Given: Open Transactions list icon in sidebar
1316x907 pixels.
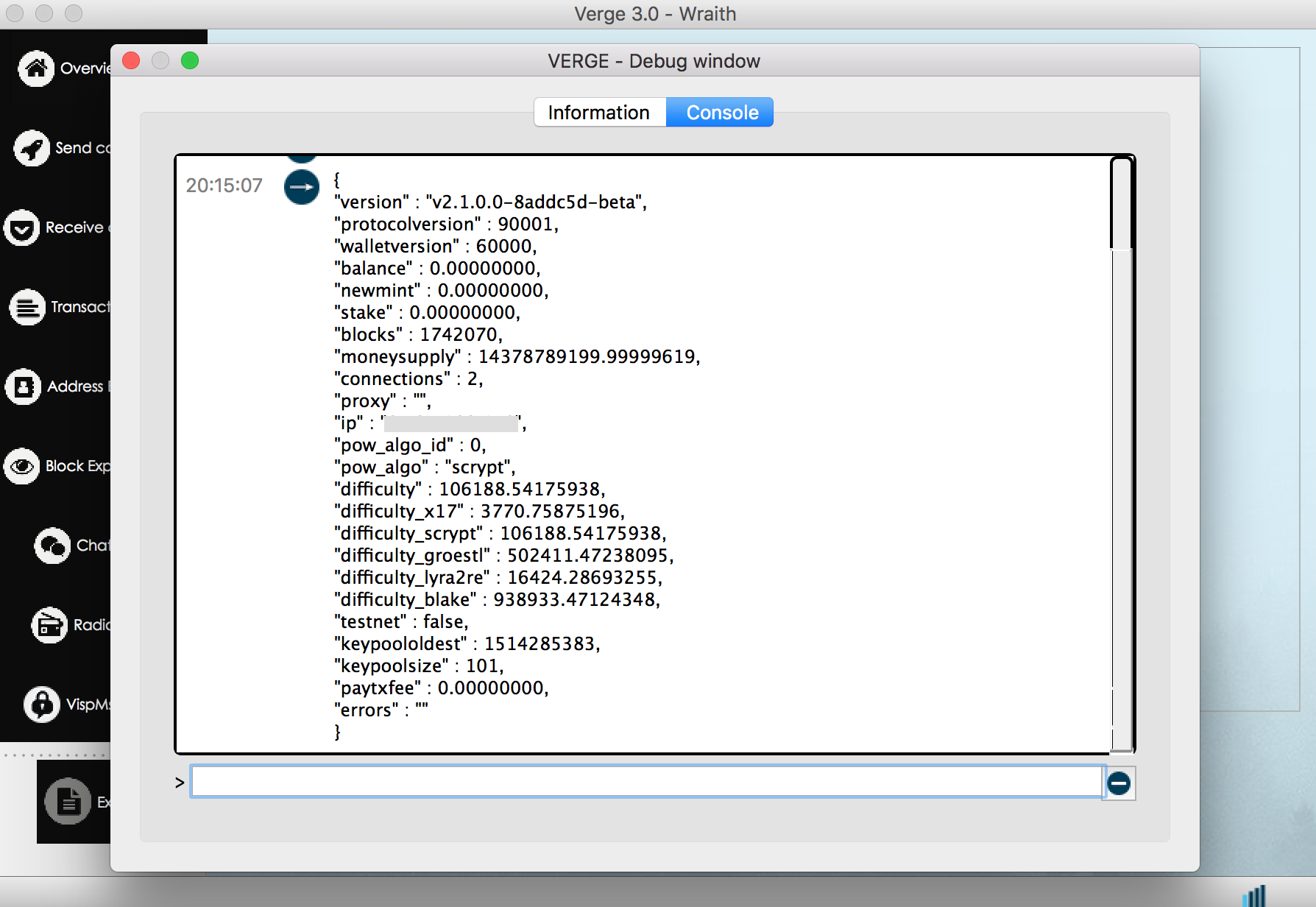Looking at the screenshot, I should pyautogui.click(x=27, y=307).
